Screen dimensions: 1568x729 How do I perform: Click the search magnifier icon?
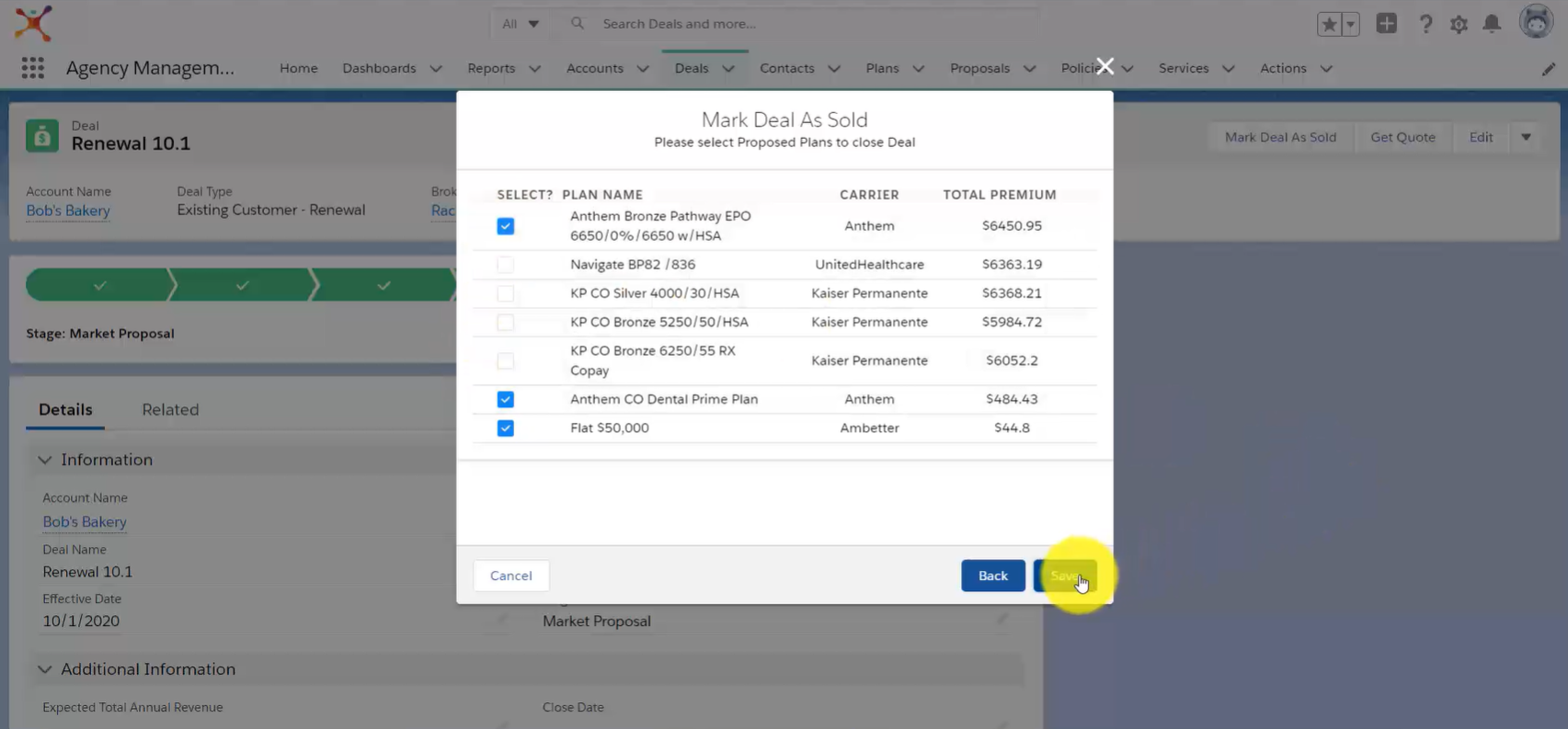[x=578, y=23]
